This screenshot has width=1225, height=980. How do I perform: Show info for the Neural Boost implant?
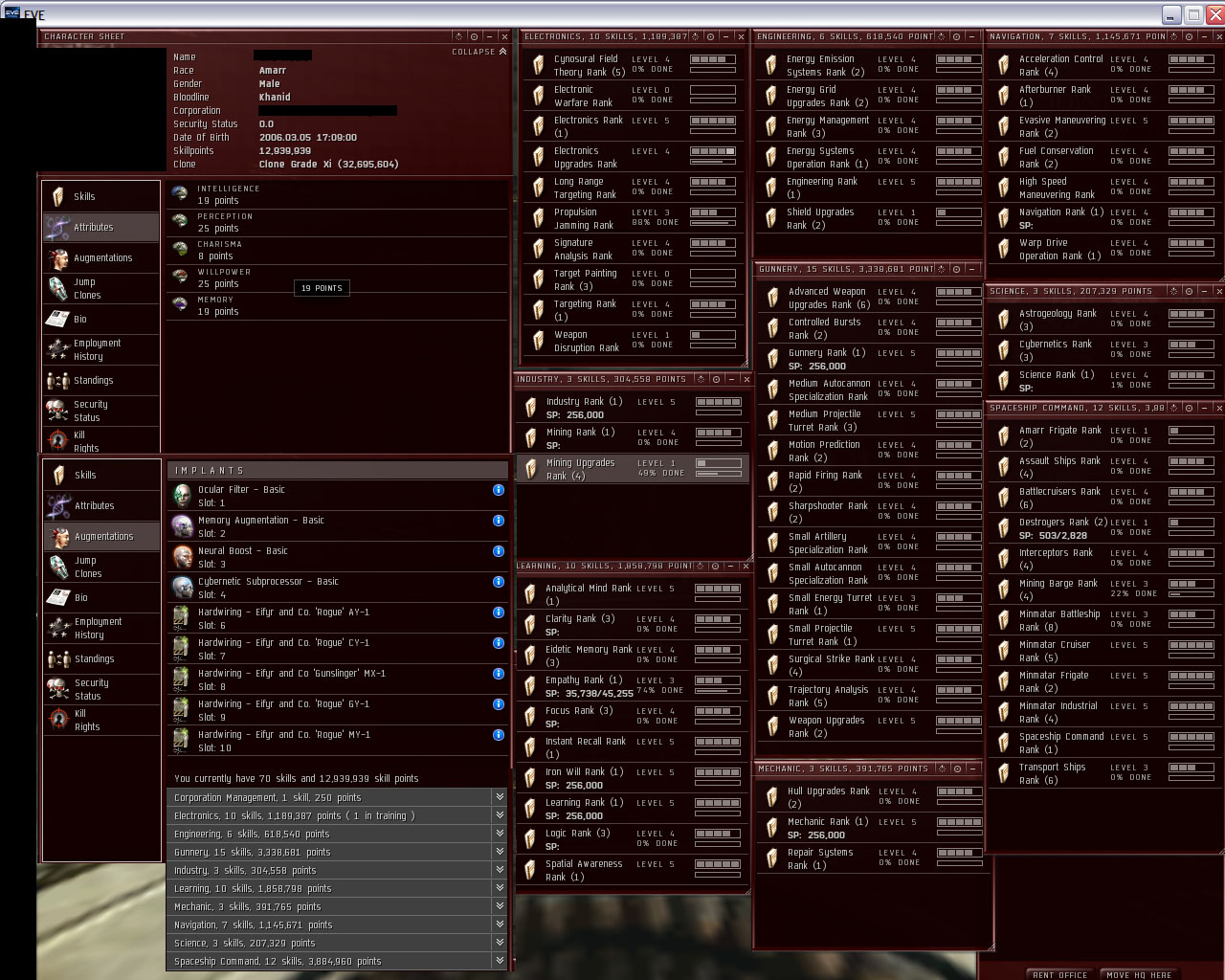click(x=498, y=551)
